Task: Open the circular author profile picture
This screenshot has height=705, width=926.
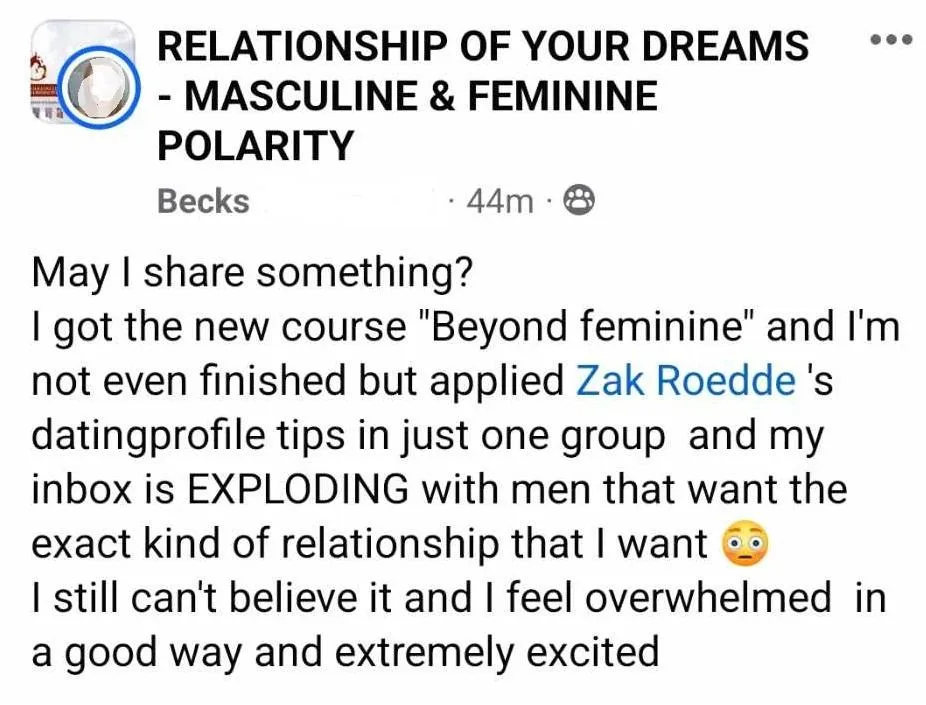Action: [101, 88]
